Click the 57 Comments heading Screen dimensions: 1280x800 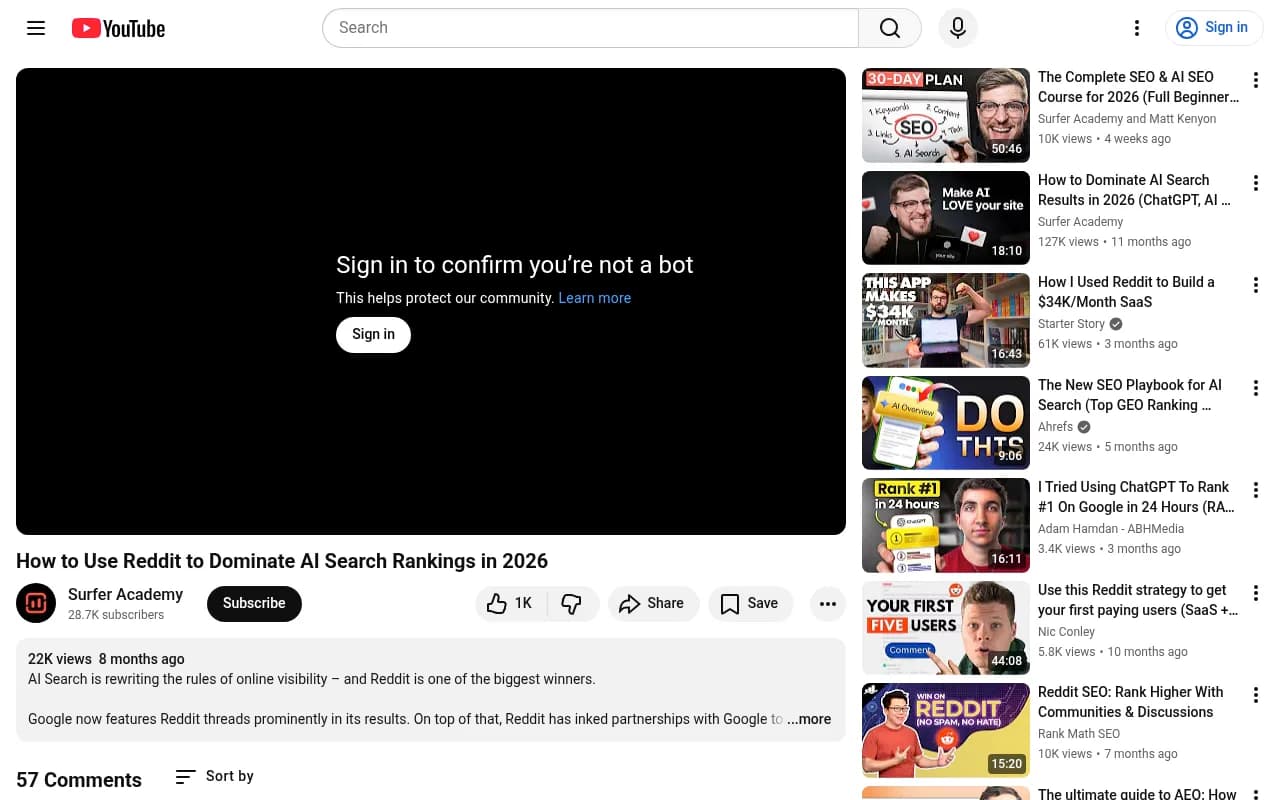[79, 780]
